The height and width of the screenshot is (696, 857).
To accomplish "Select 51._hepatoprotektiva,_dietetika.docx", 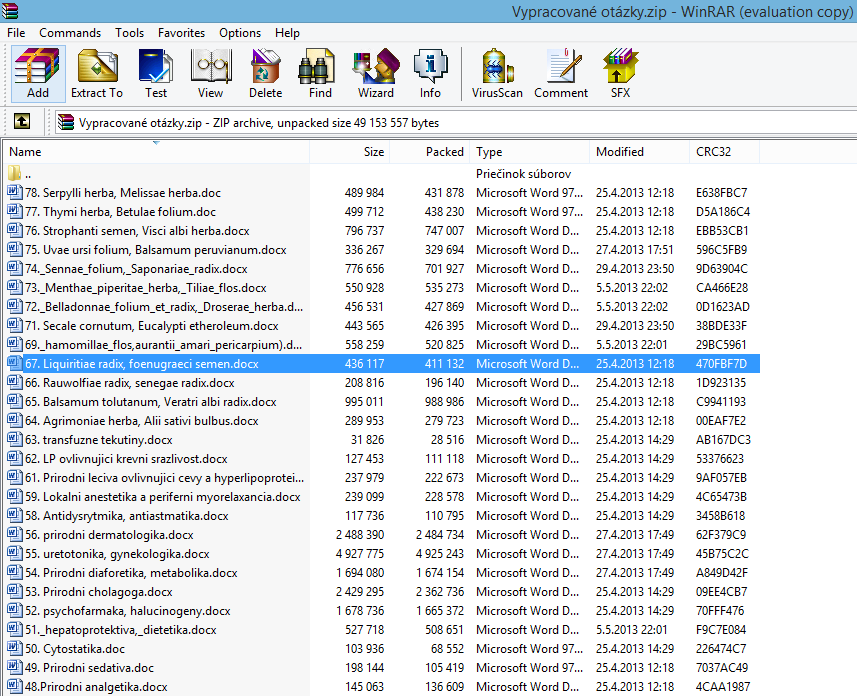I will (x=381, y=630).
